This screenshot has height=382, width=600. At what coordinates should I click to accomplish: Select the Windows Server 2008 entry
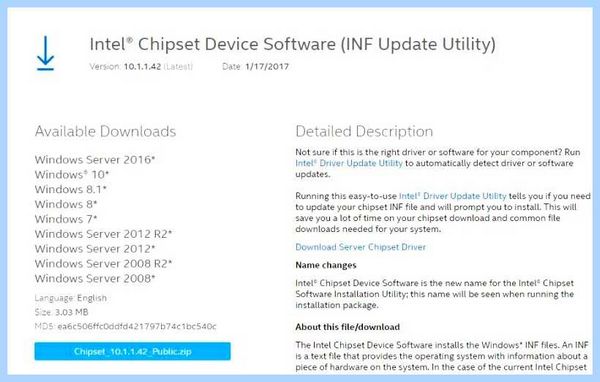point(95,279)
